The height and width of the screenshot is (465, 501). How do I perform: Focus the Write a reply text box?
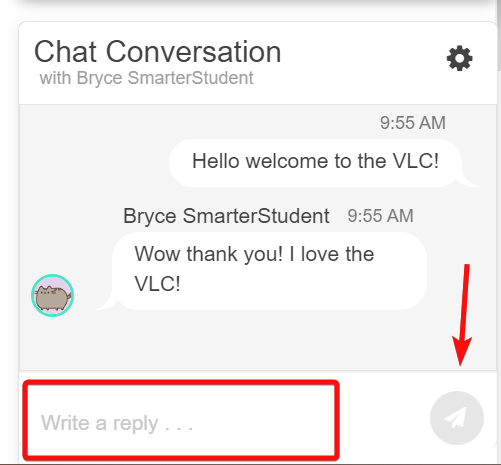coord(181,421)
